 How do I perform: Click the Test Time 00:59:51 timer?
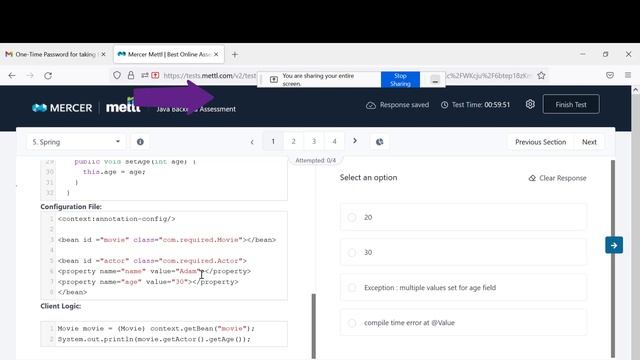[476, 105]
